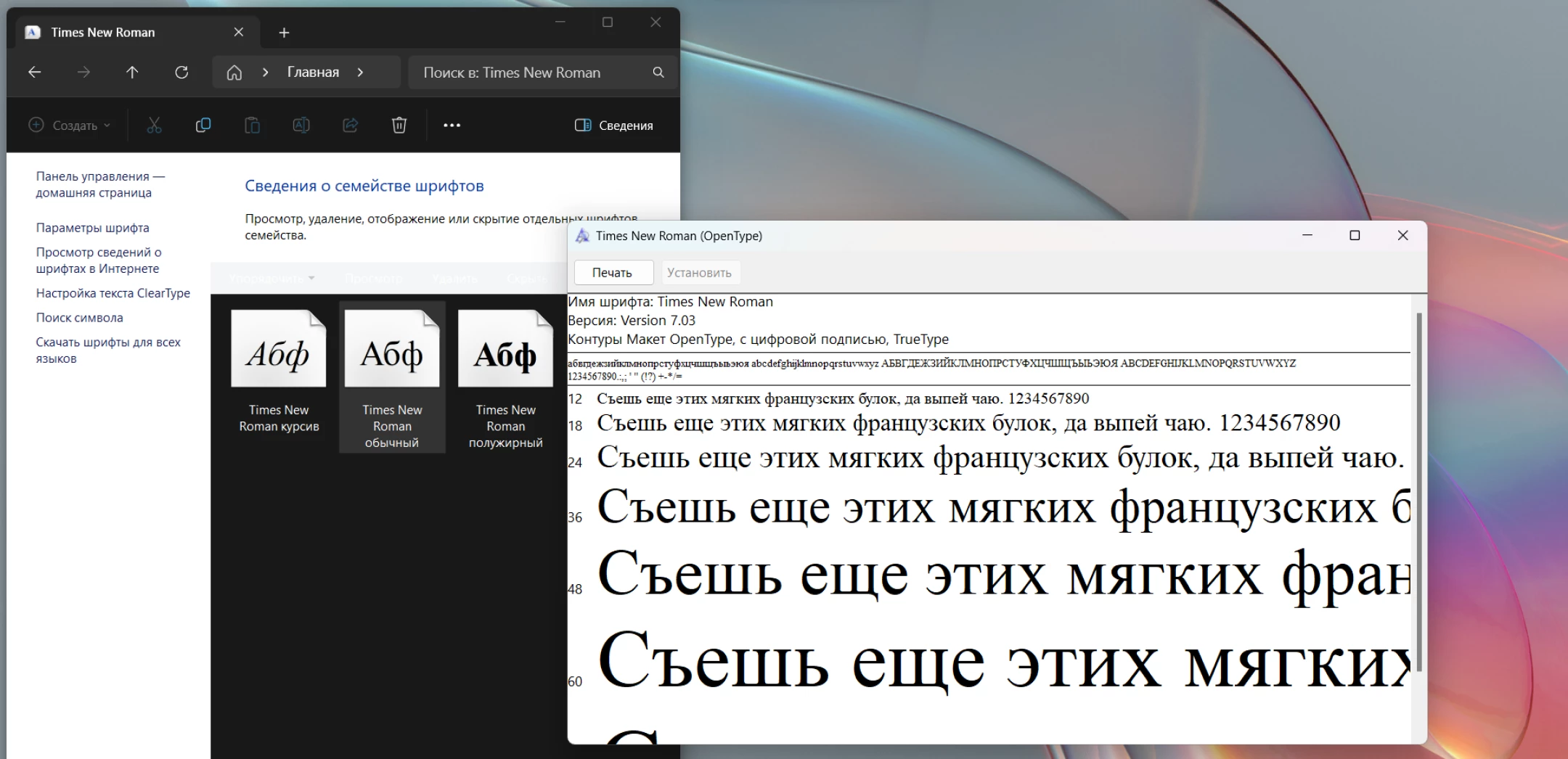Screen dimensions: 1568x759
Task: Open 'Настройка текста ClearType' link
Action: (113, 293)
